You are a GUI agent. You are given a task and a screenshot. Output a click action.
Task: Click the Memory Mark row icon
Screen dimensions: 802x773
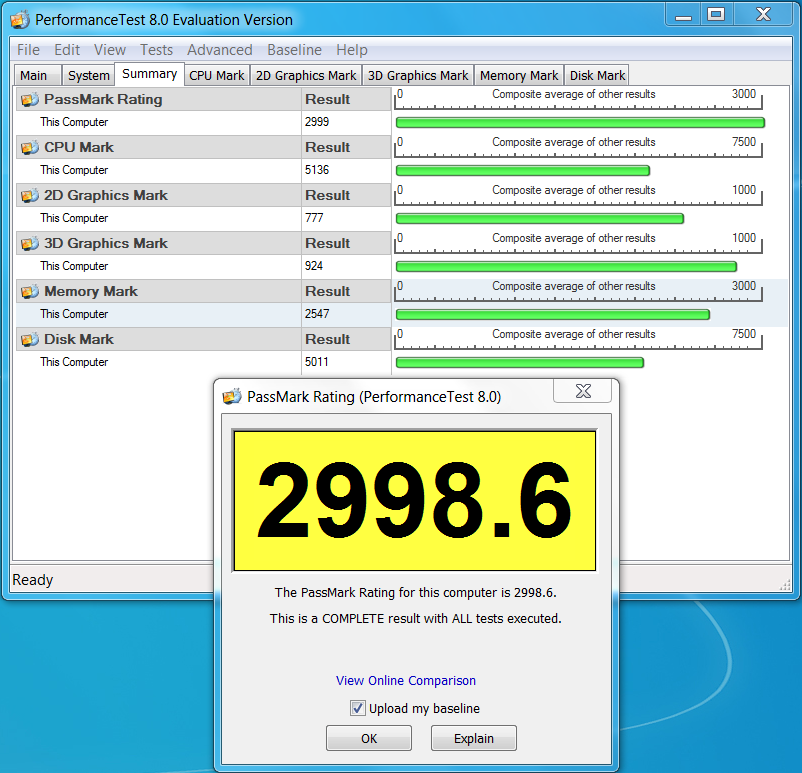coord(30,292)
